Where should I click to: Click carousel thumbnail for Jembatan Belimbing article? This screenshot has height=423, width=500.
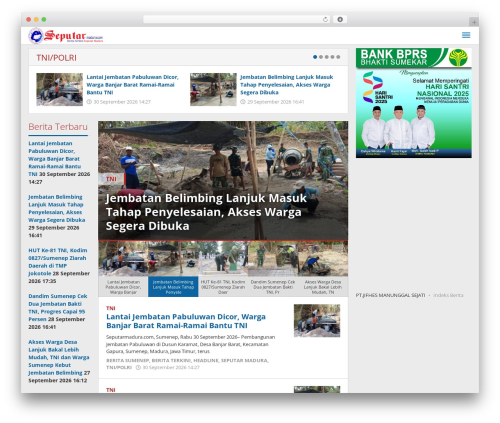213,89
